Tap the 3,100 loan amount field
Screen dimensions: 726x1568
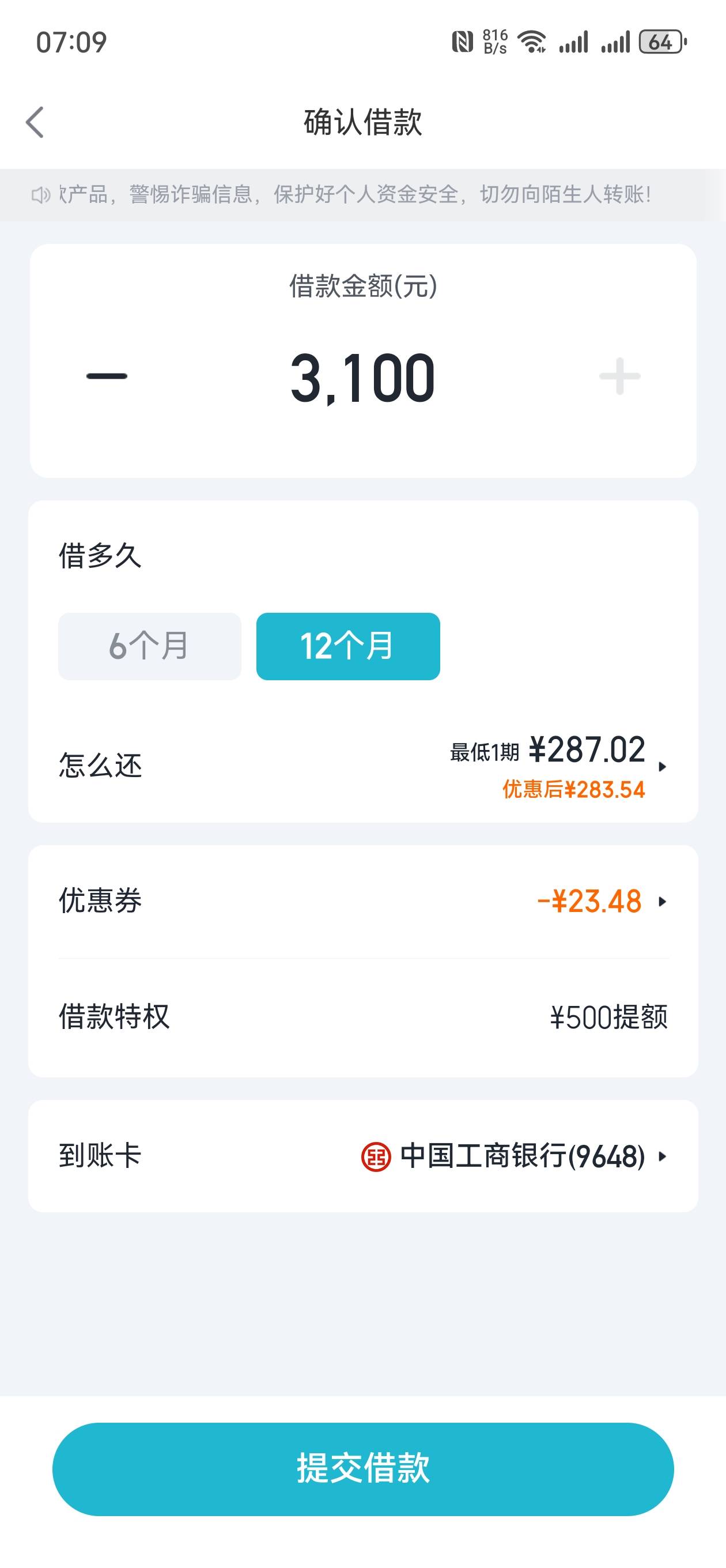(364, 378)
